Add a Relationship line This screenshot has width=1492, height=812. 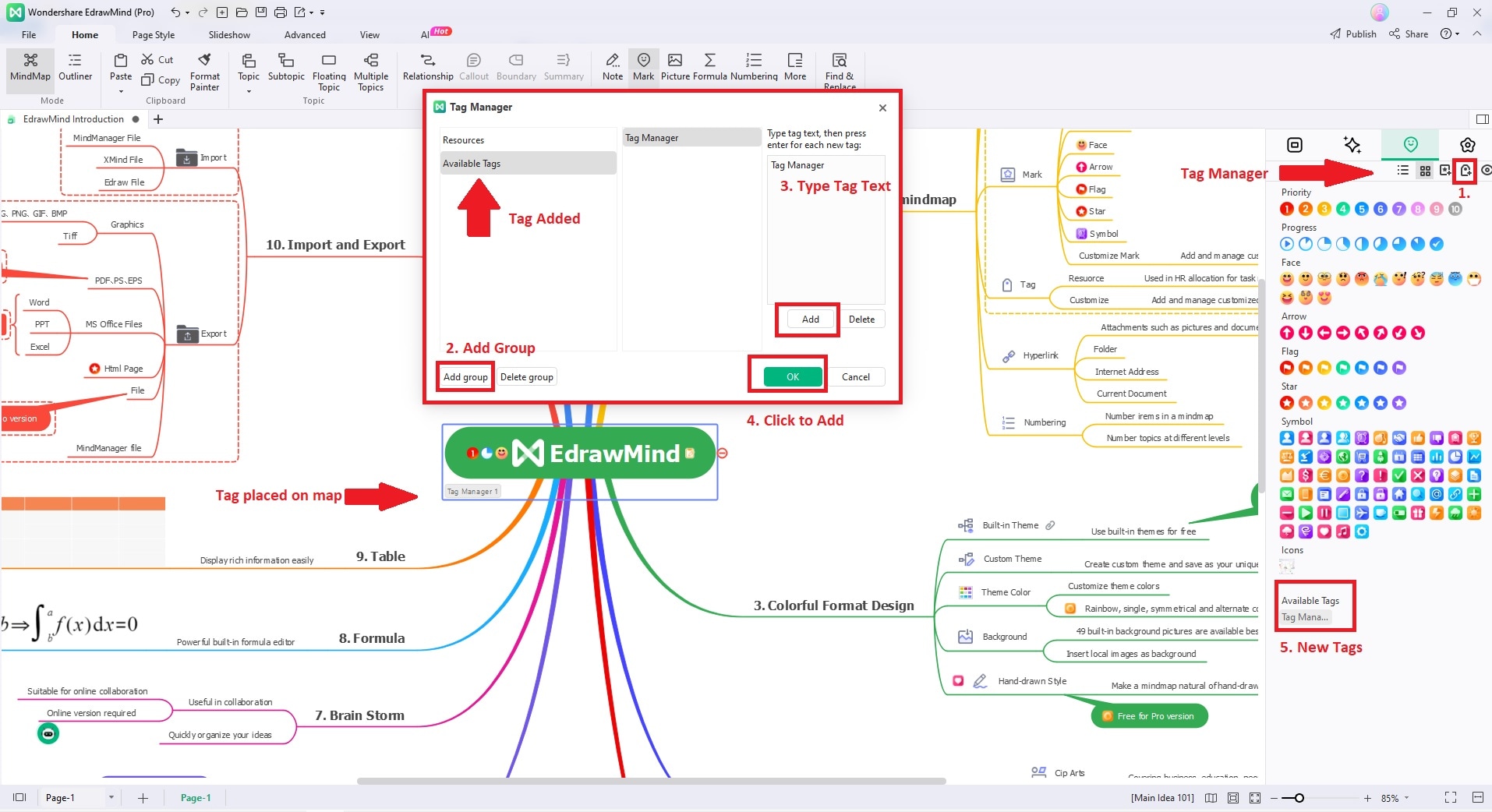pyautogui.click(x=428, y=68)
